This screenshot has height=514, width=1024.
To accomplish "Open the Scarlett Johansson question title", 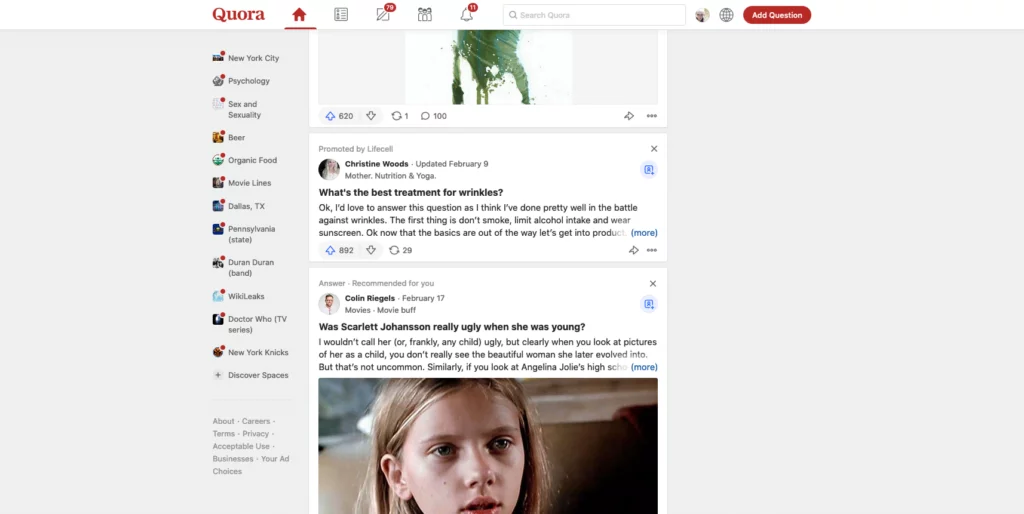I will click(x=452, y=327).
